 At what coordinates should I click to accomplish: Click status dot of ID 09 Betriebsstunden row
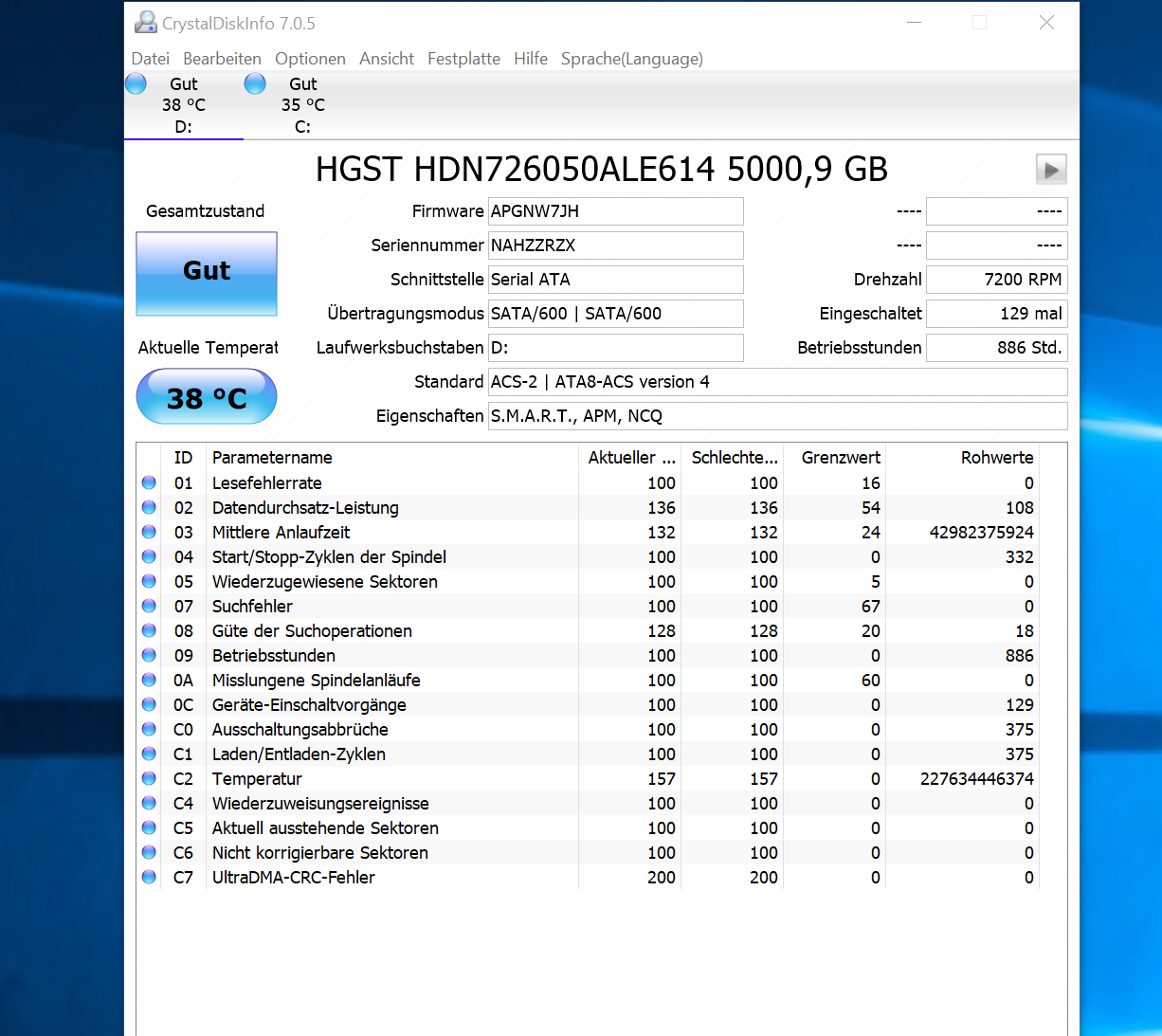[149, 655]
